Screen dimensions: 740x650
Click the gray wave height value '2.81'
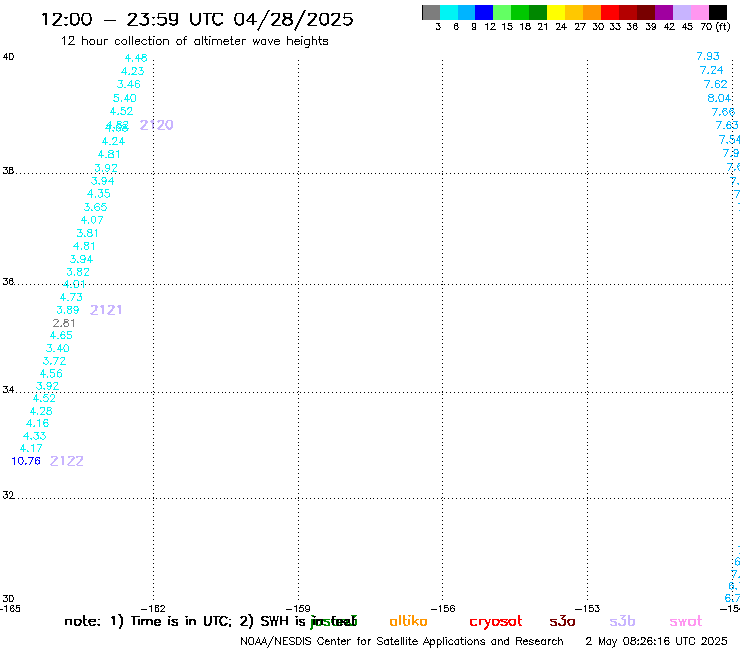tap(64, 323)
